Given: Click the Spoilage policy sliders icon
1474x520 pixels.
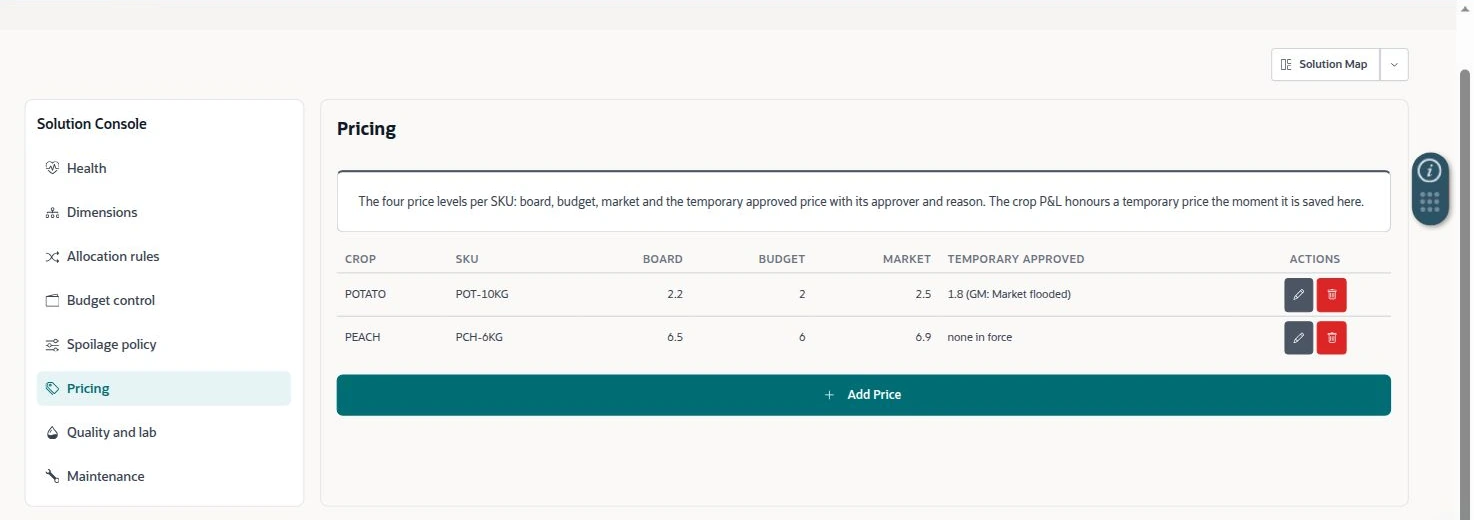Looking at the screenshot, I should [53, 344].
